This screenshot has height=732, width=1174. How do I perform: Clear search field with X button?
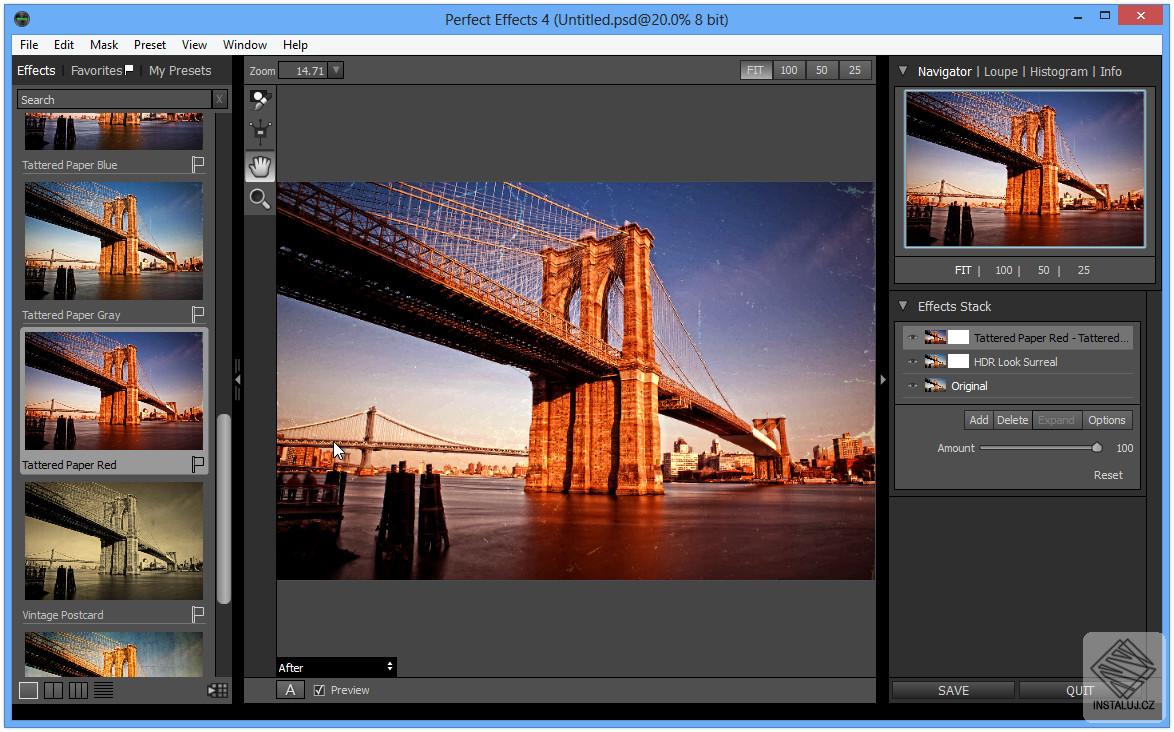219,99
